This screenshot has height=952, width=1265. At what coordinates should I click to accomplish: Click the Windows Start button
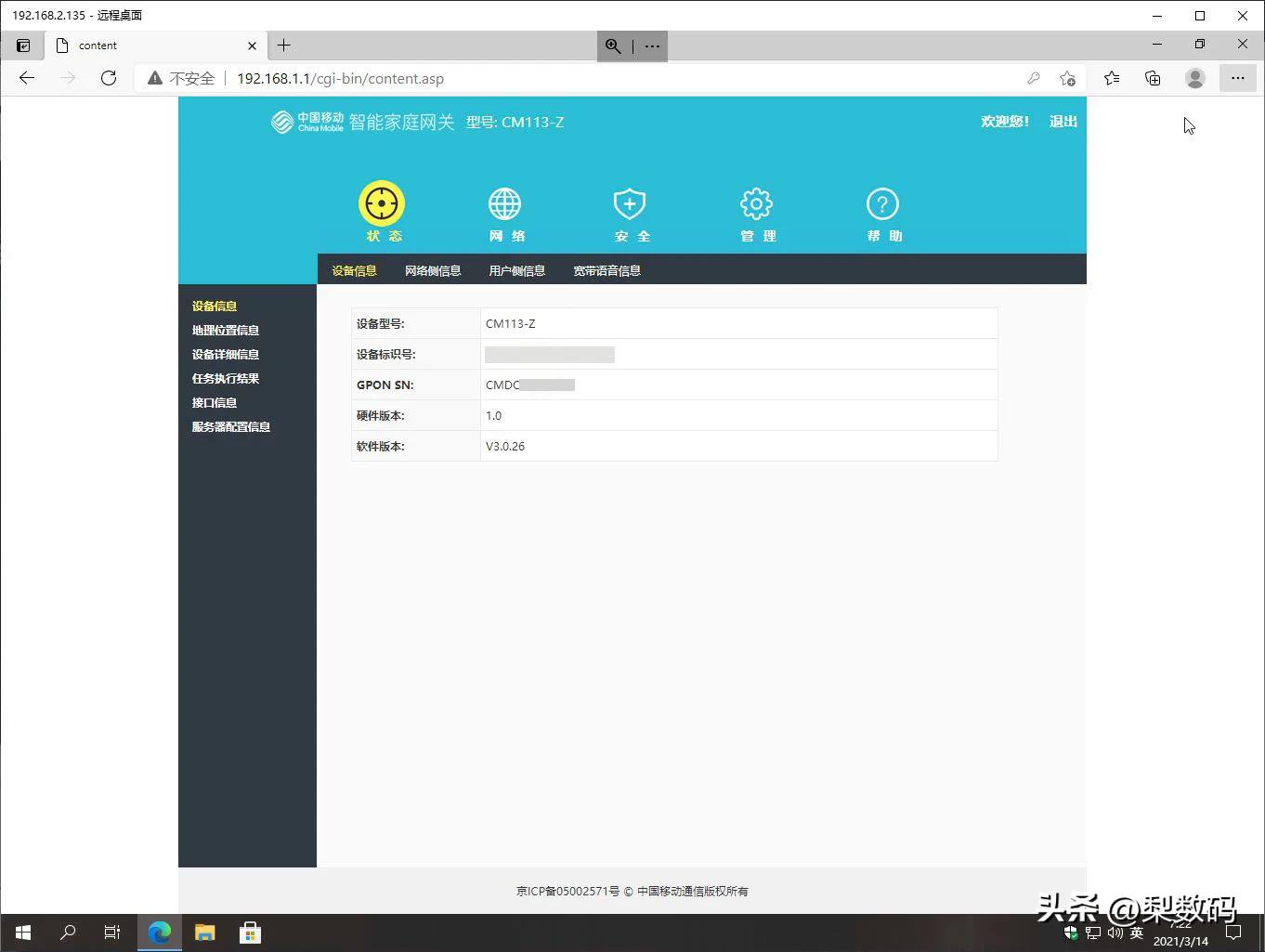click(x=22, y=932)
